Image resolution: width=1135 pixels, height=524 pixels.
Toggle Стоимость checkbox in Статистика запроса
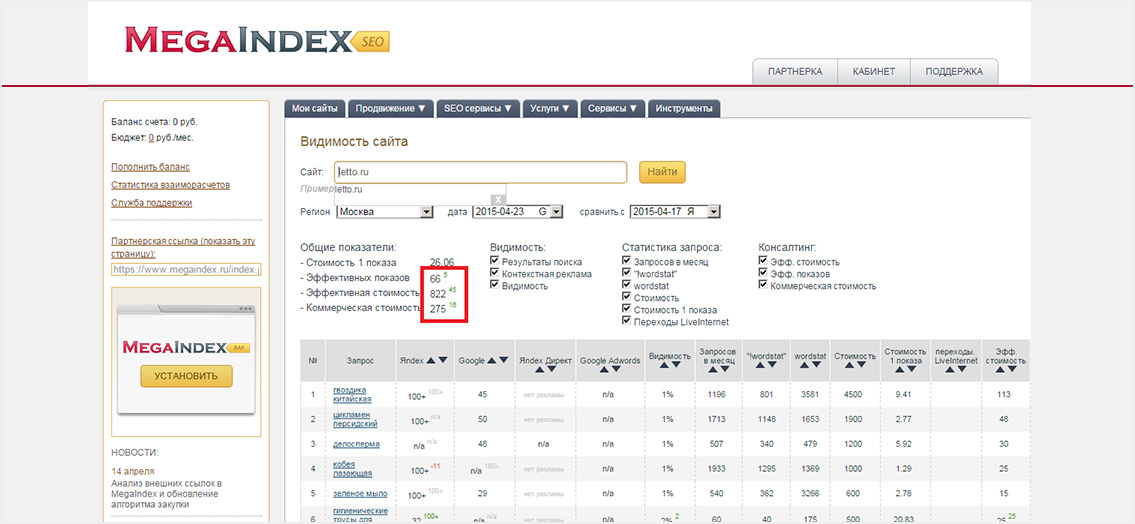[x=626, y=297]
